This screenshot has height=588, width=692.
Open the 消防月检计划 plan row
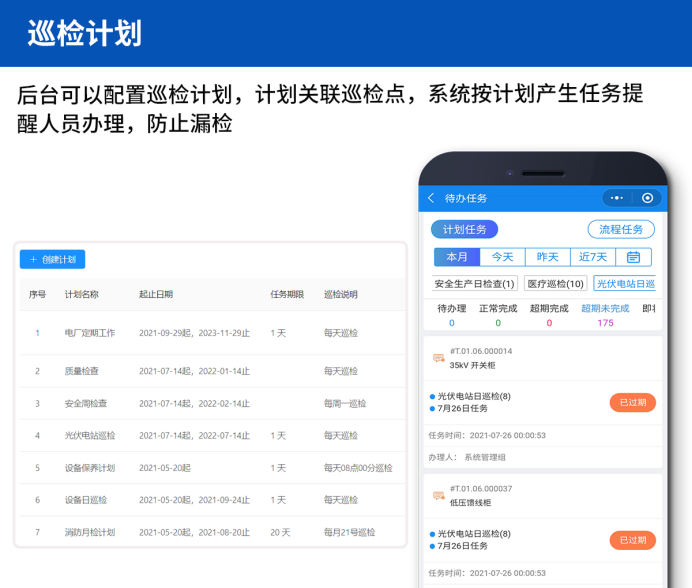click(x=90, y=532)
